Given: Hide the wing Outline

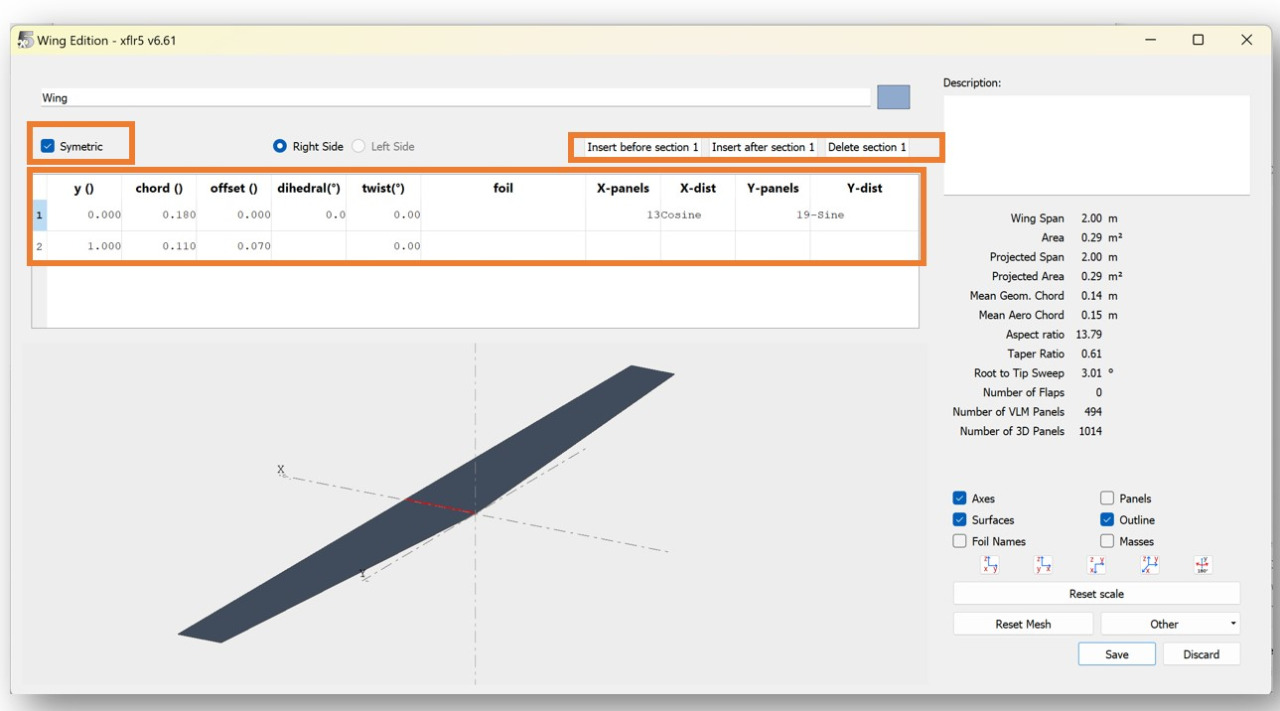Looking at the screenshot, I should pos(1107,520).
